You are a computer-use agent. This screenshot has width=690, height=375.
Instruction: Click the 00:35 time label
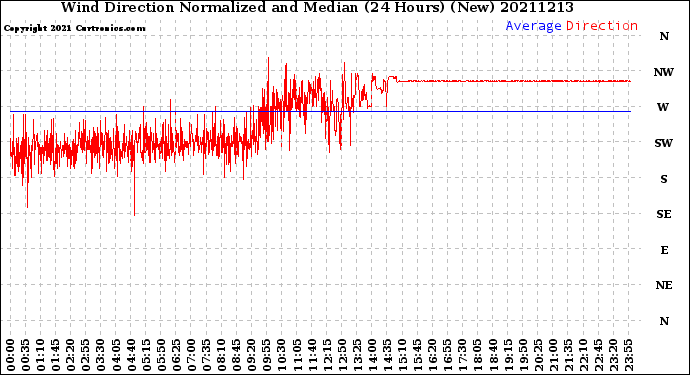pos(26,355)
